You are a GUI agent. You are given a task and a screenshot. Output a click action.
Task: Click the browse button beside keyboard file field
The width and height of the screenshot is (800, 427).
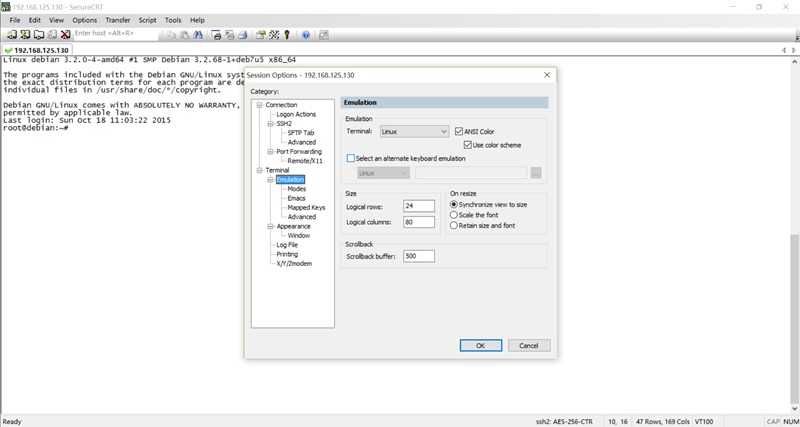(x=536, y=173)
